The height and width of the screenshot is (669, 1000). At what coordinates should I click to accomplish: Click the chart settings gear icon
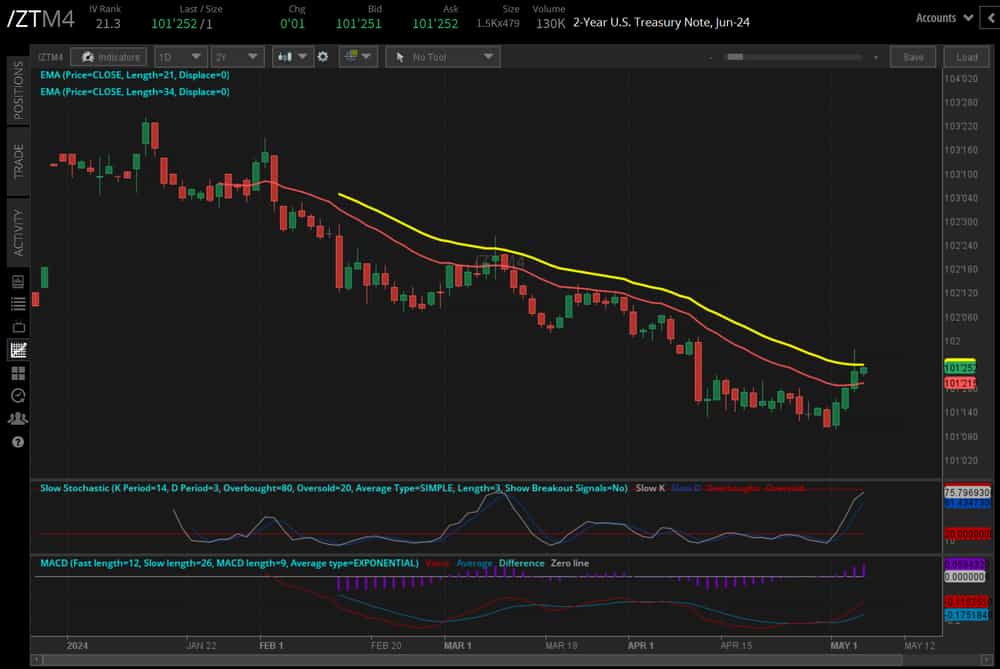[322, 57]
